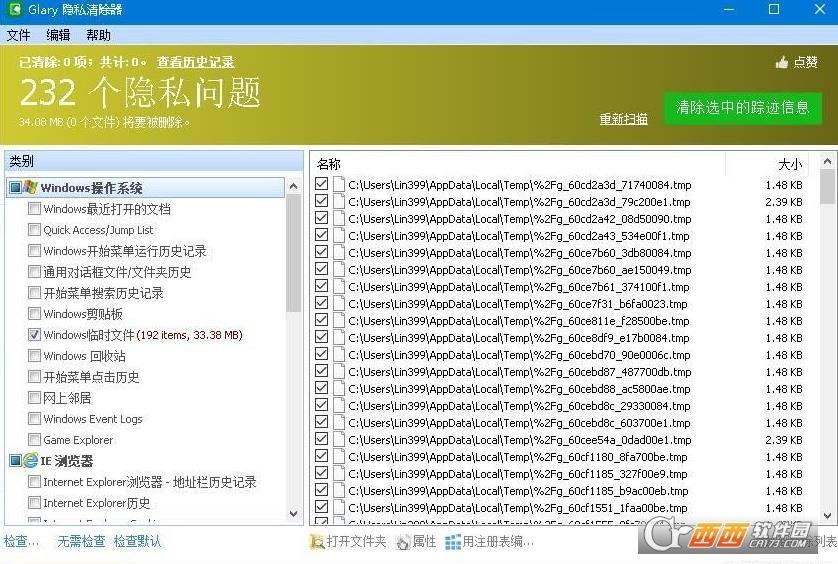Maximize the Glary window

[773, 9]
